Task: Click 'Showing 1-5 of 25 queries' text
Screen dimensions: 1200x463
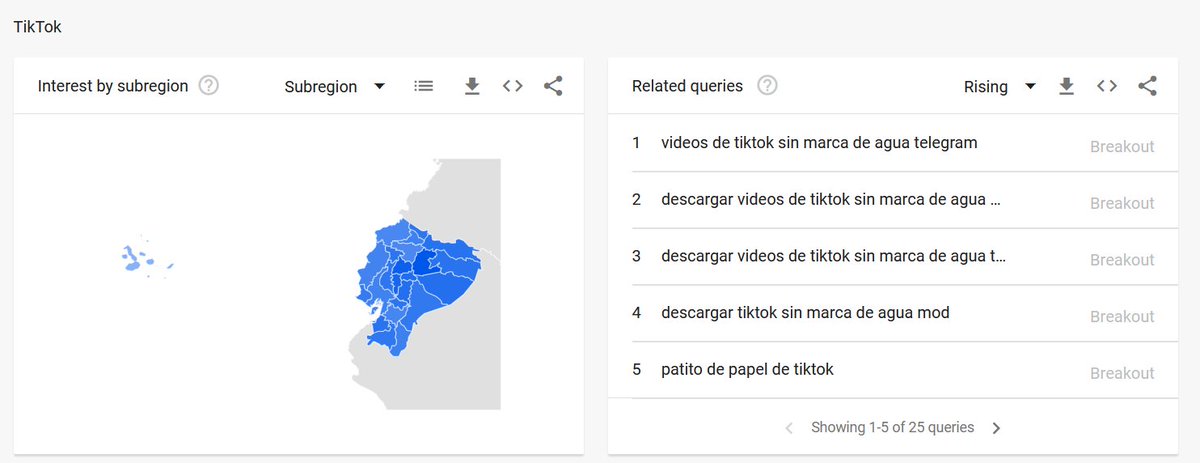Action: (x=892, y=427)
